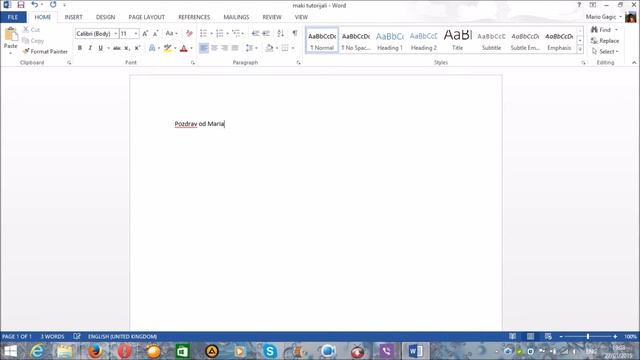Open Skype from the taskbar

[x=270, y=351]
